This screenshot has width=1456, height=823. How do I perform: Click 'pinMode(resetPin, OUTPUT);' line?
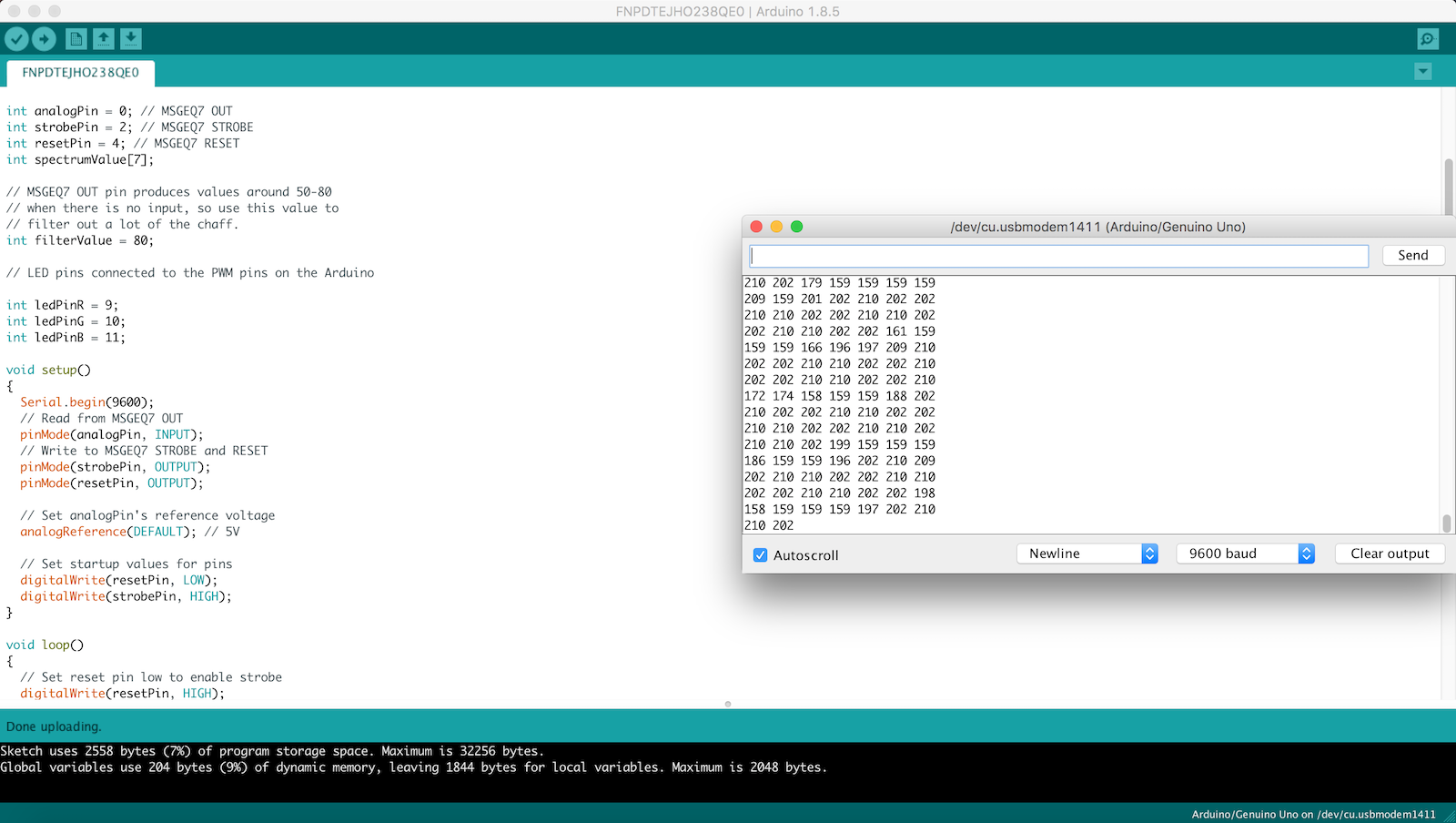[112, 483]
